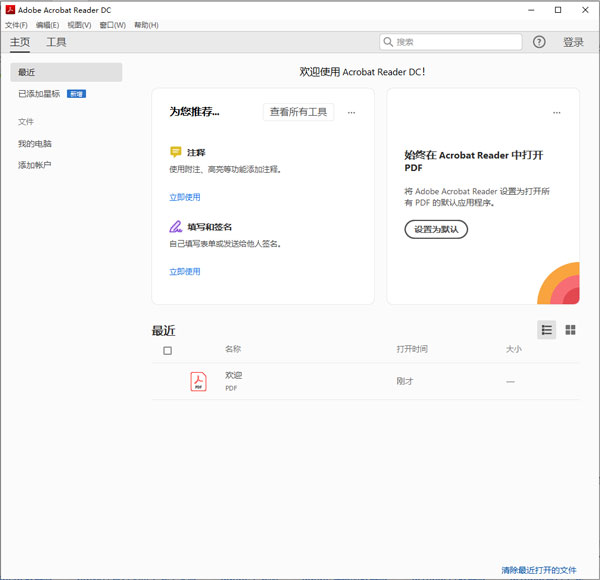600x580 pixels.
Task: Switch to thumbnail grid view icon
Action: point(570,330)
